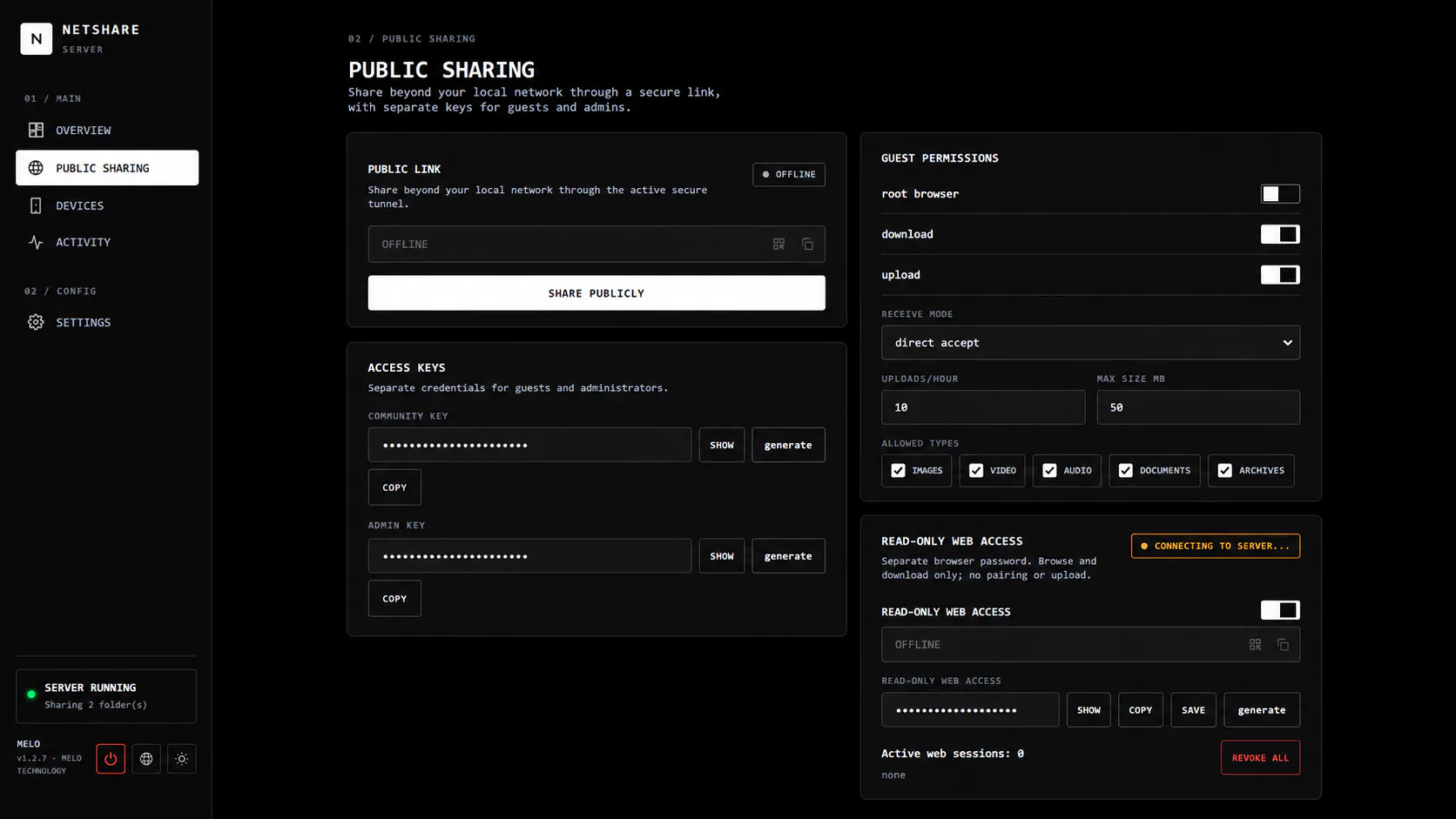Generate a new admin key
The image size is (1456, 819).
[x=788, y=556]
